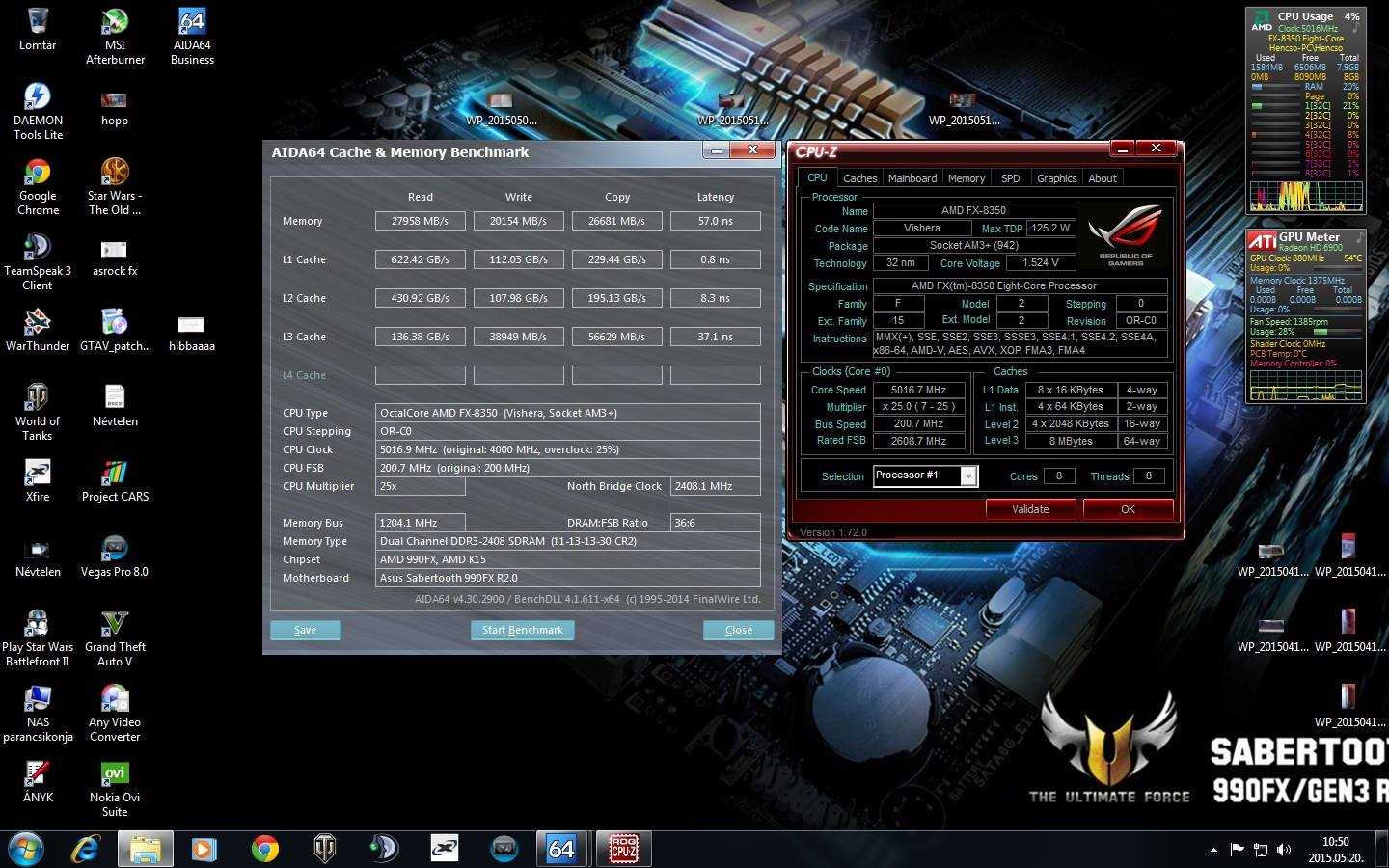1389x868 pixels.
Task: Open Any Video Converter icon
Action: 115,713
